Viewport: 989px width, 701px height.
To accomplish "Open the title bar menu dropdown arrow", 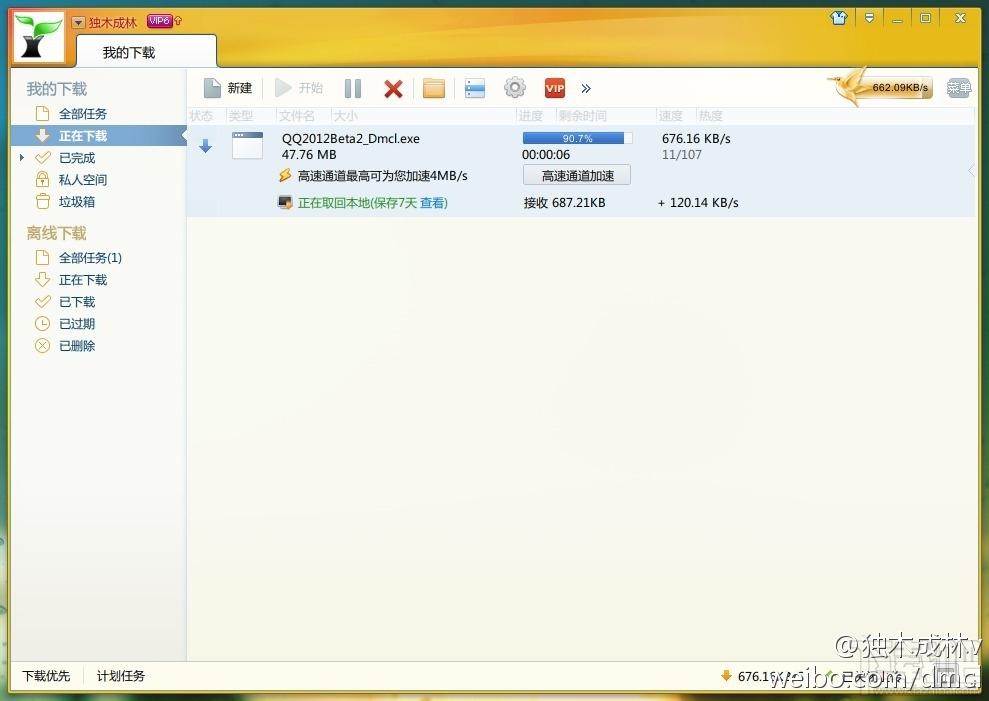I will pyautogui.click(x=869, y=18).
